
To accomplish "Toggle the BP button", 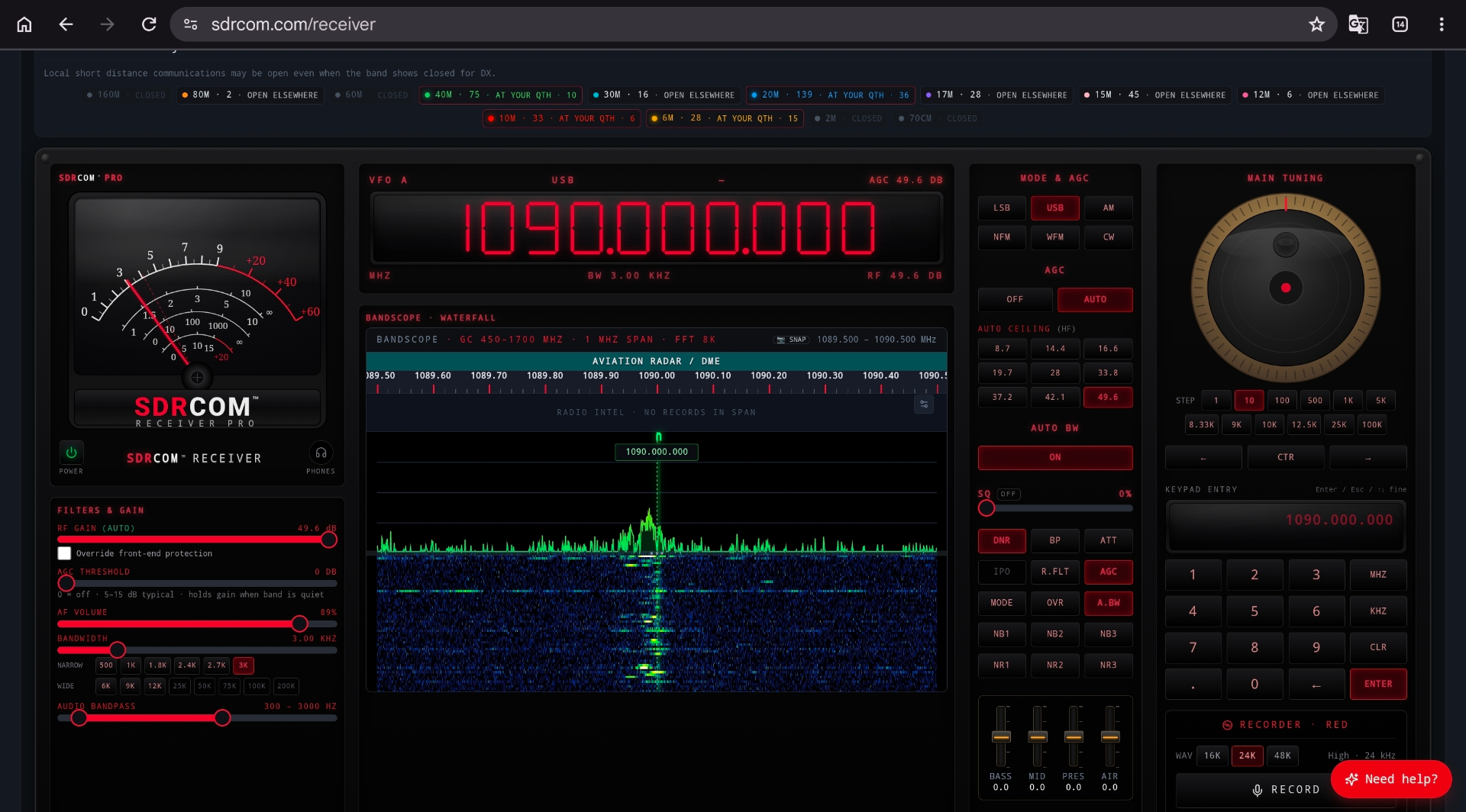I will pos(1055,540).
